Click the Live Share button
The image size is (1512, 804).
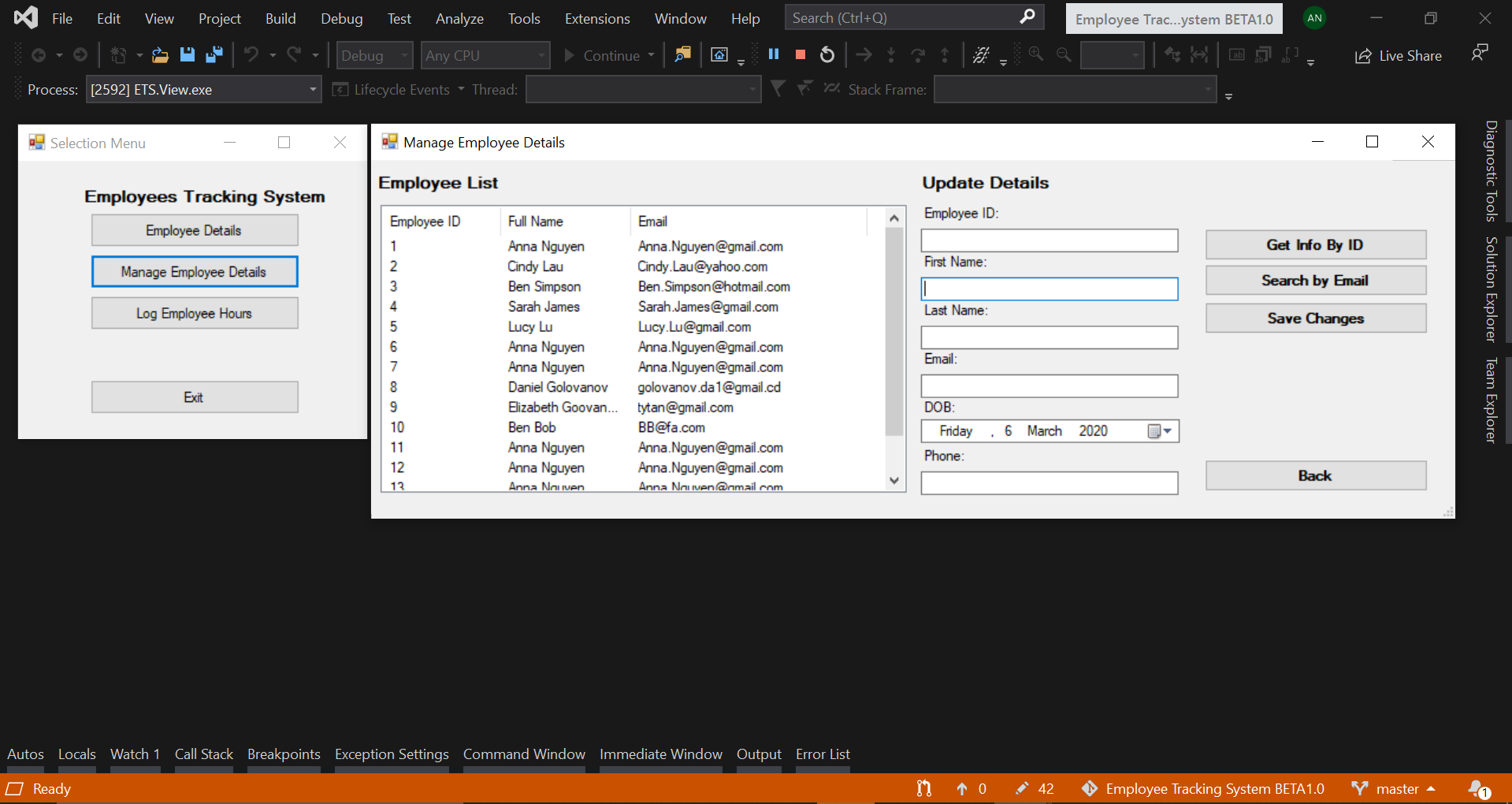tap(1399, 56)
